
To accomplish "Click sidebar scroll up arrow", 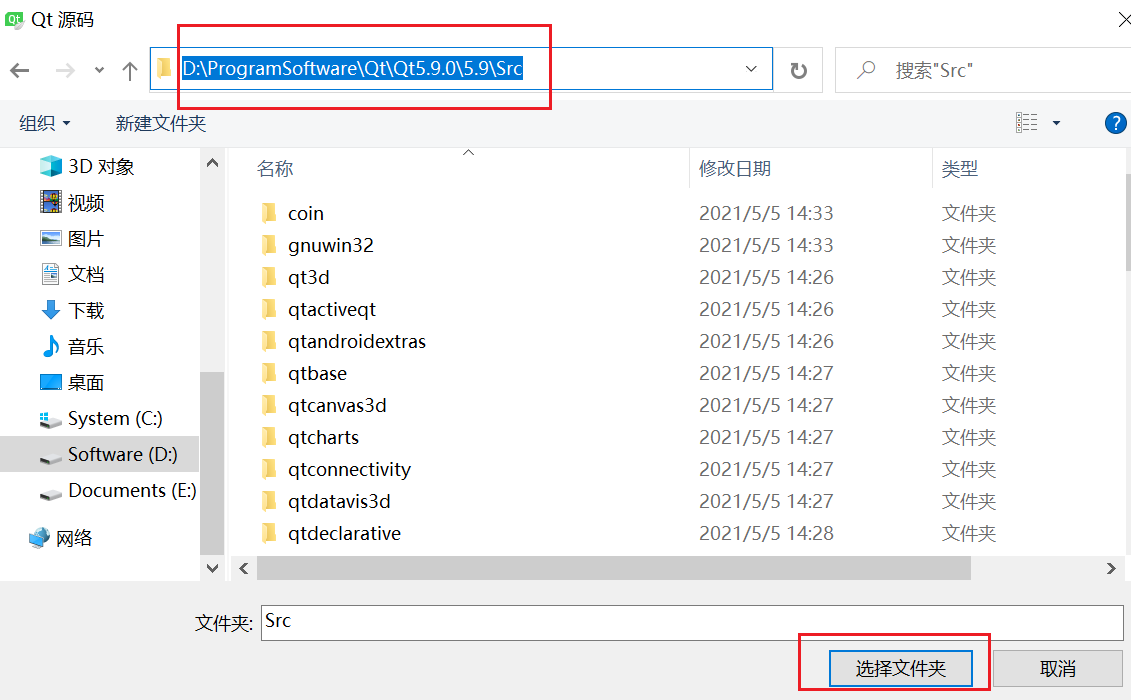I will (x=212, y=163).
